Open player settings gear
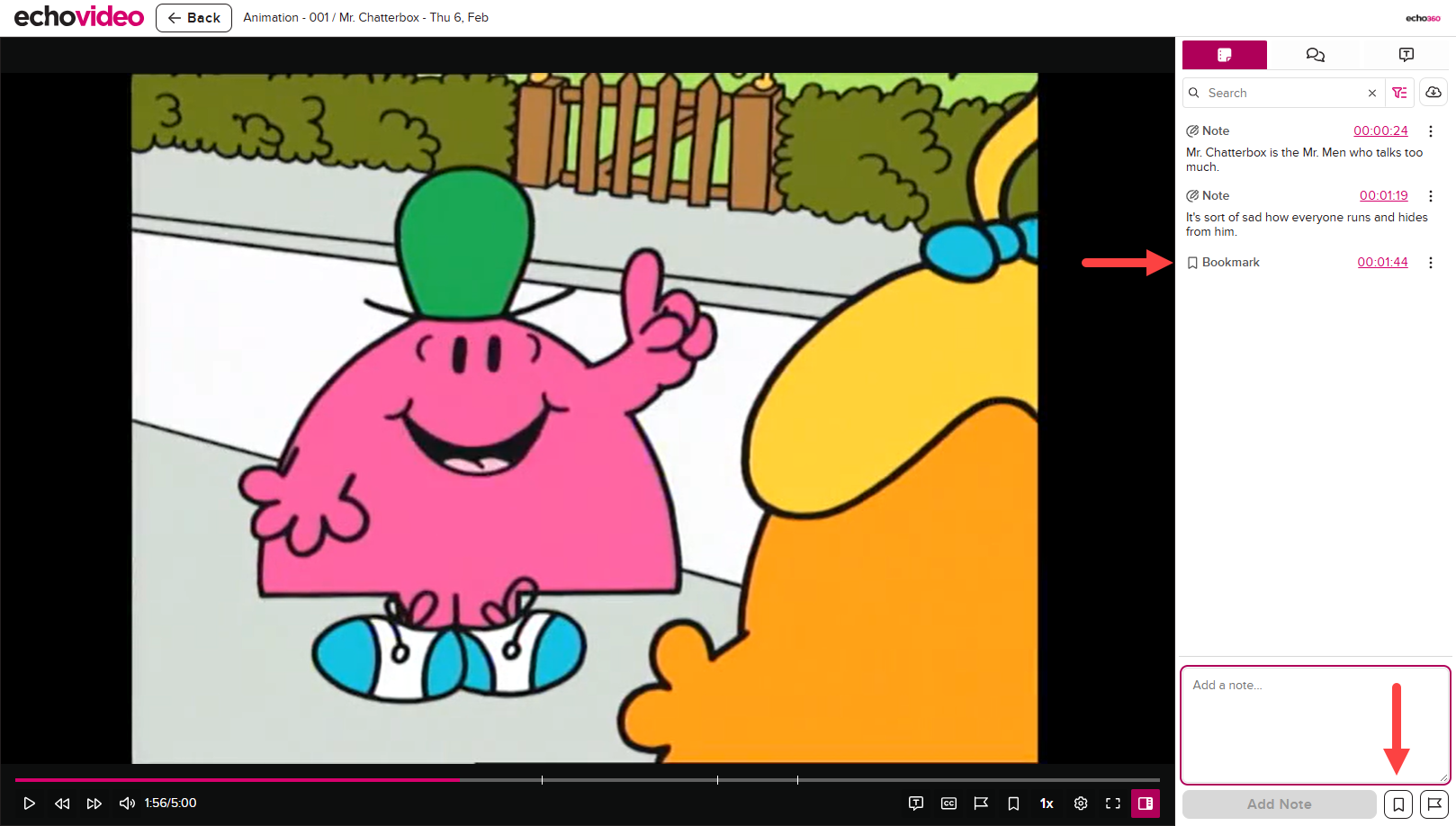 (x=1081, y=804)
